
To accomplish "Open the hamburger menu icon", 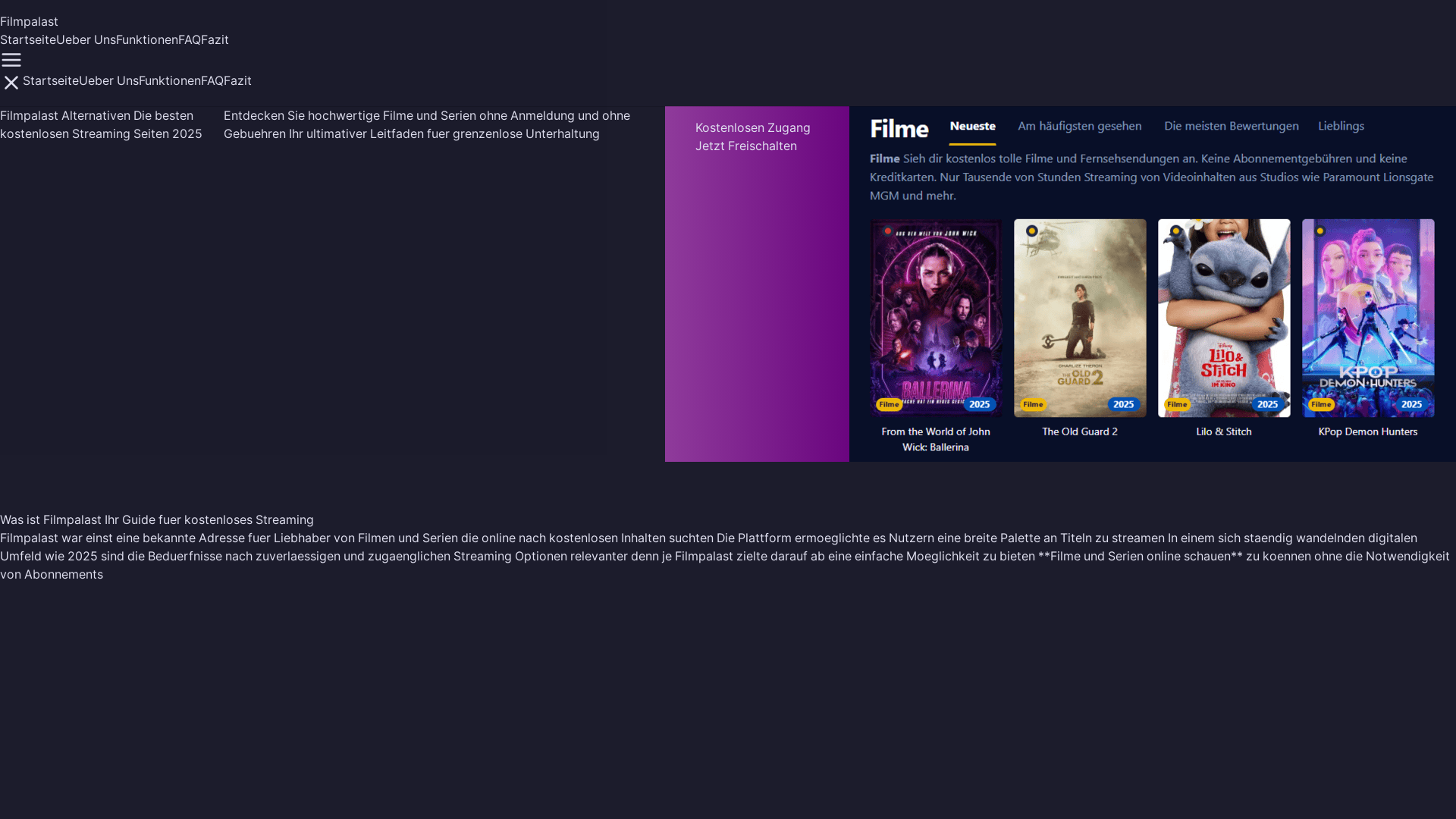I will pyautogui.click(x=11, y=60).
